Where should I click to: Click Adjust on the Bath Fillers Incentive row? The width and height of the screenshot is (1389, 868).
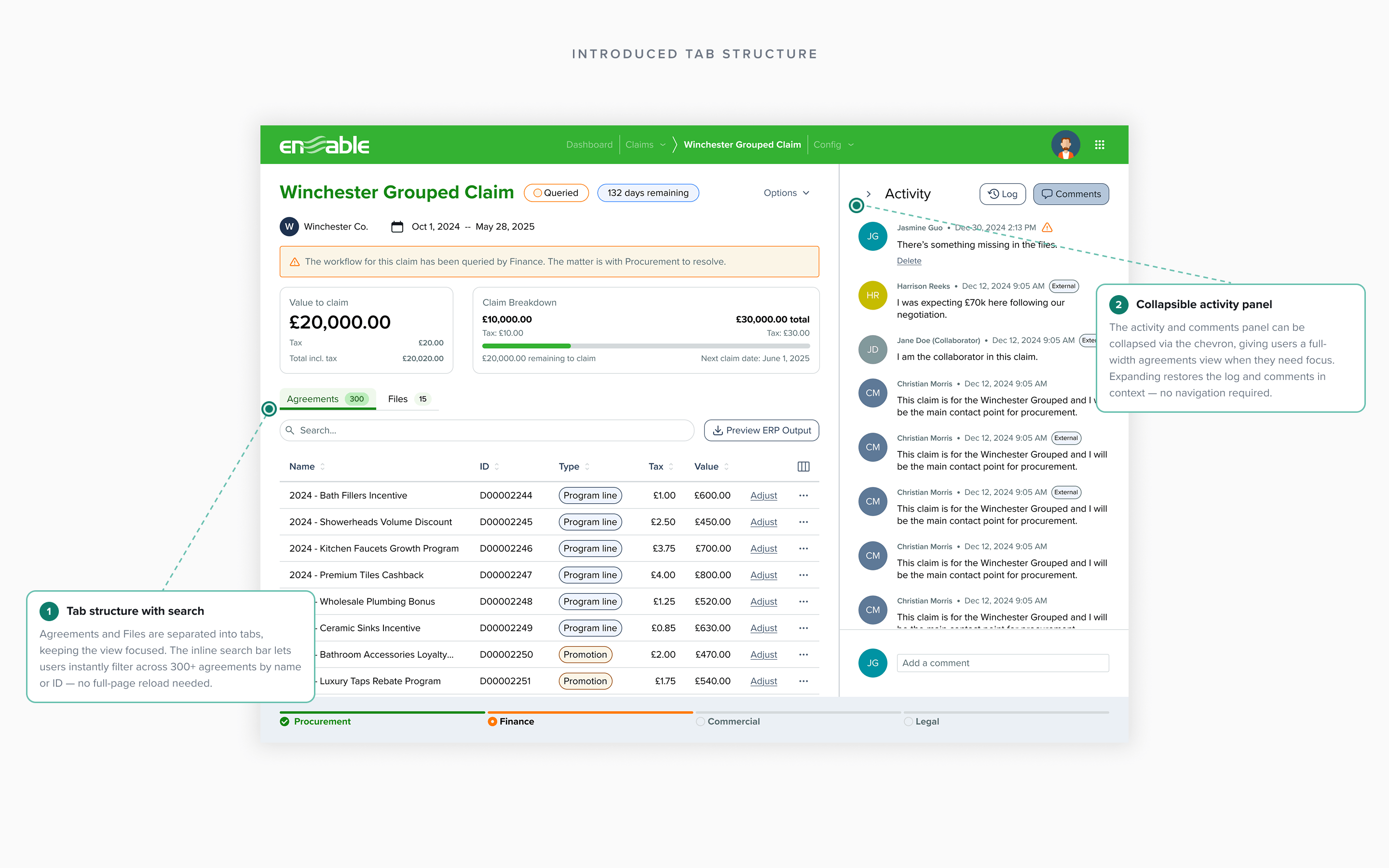[763, 495]
